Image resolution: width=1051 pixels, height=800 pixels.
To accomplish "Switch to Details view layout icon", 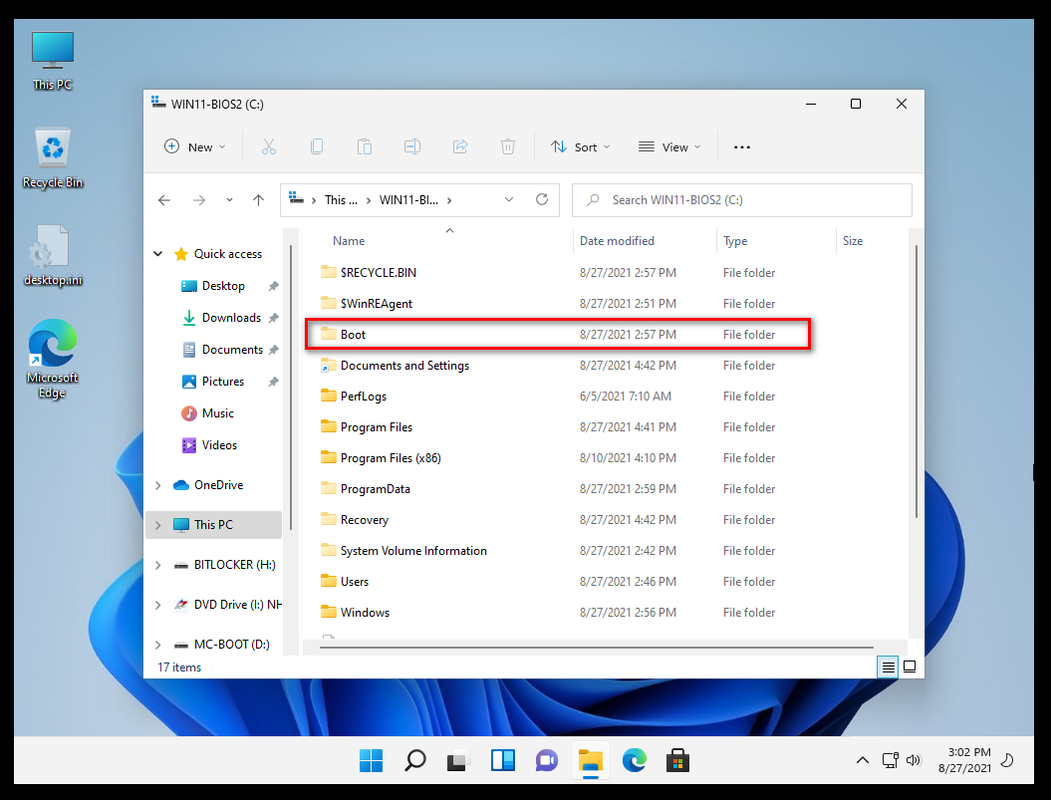I will [887, 667].
